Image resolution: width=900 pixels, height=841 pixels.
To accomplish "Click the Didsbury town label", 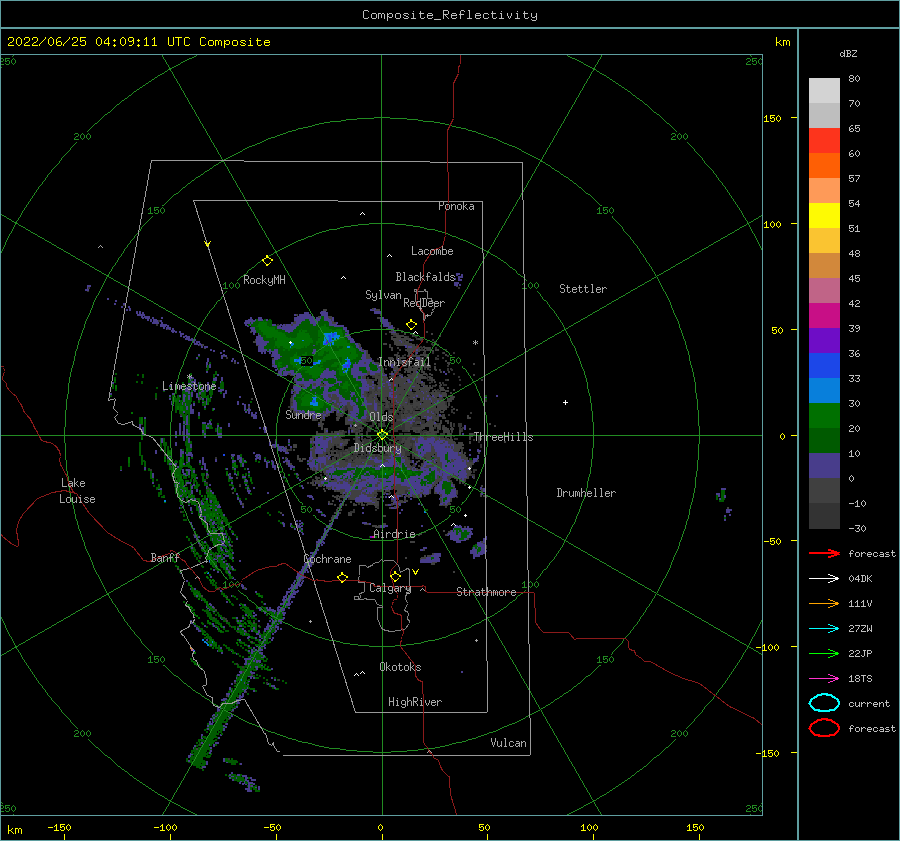I will point(378,448).
